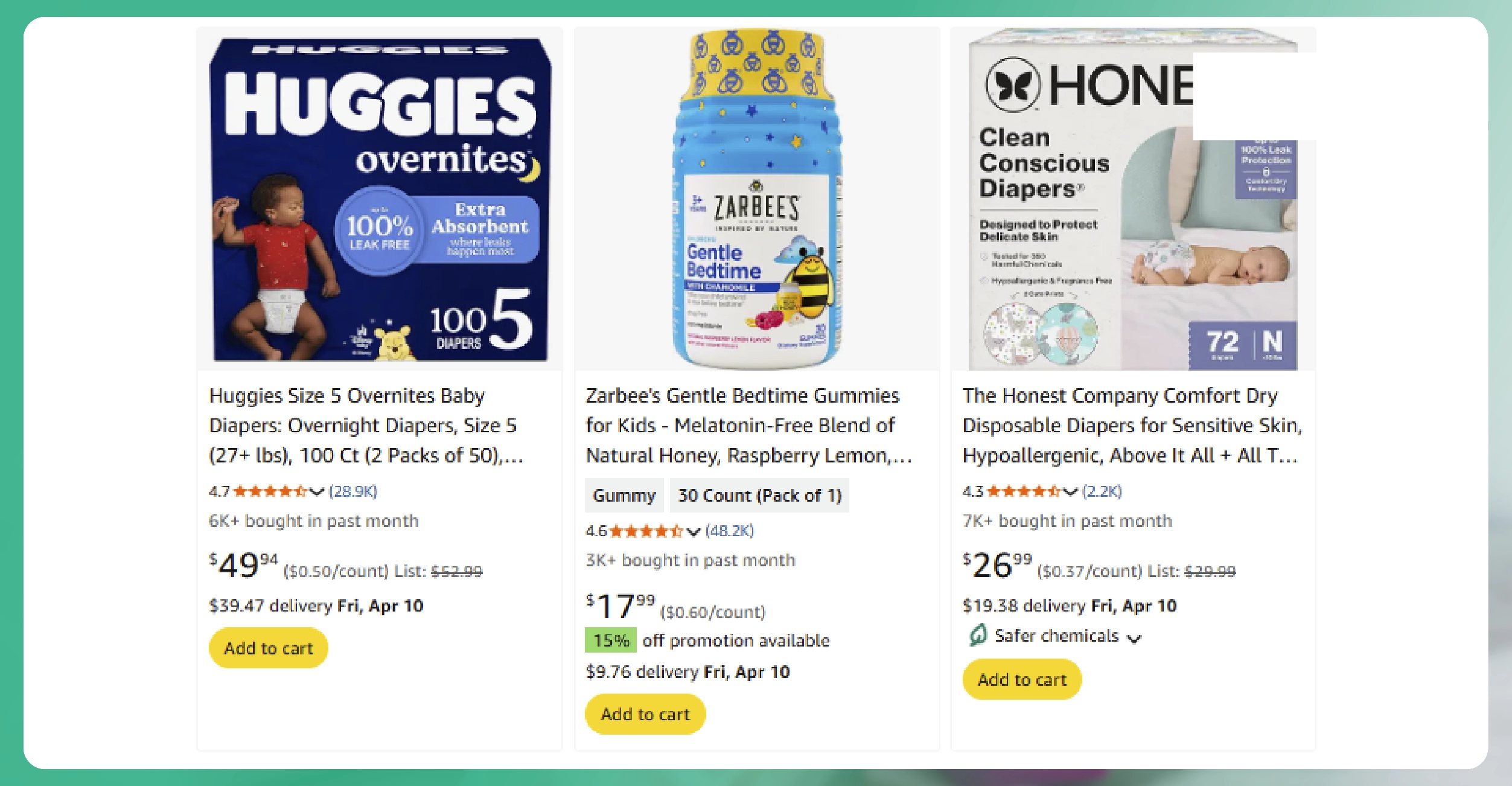Click the Honest diapers star rating icons

click(1024, 491)
